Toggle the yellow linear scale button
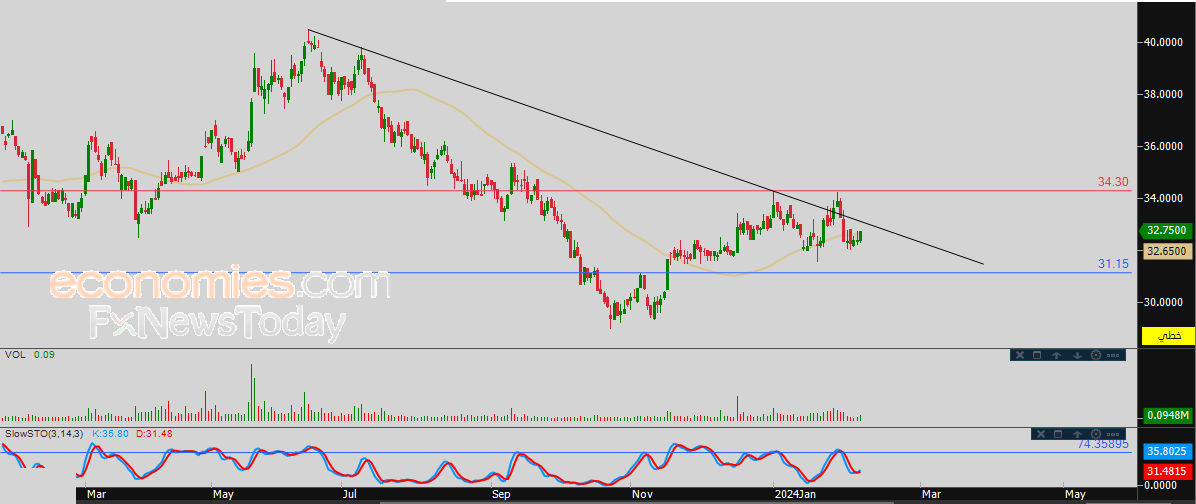 [x=1167, y=336]
